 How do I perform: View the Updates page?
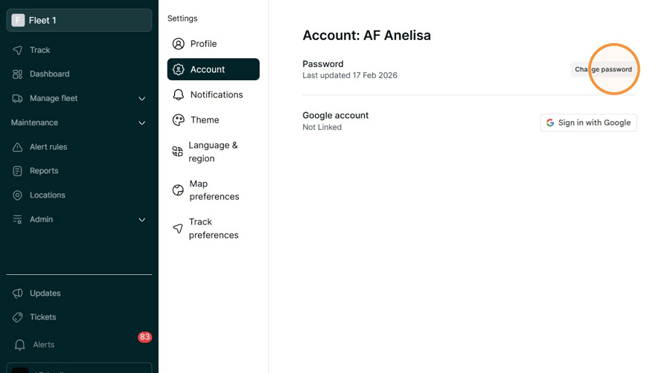[x=45, y=293]
